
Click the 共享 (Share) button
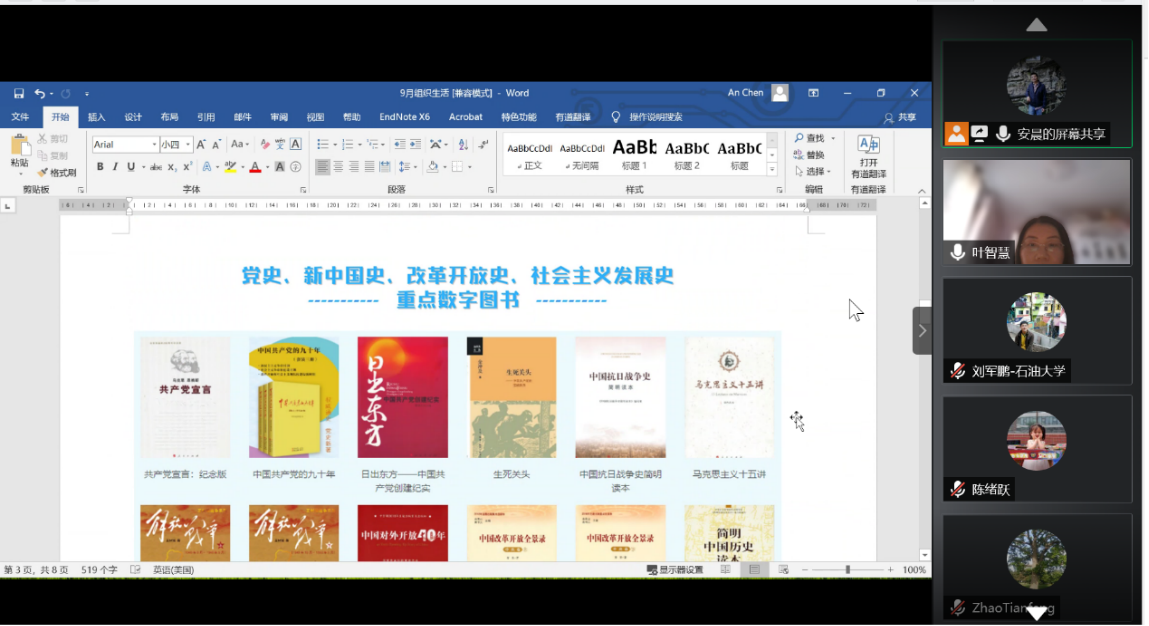pyautogui.click(x=900, y=117)
